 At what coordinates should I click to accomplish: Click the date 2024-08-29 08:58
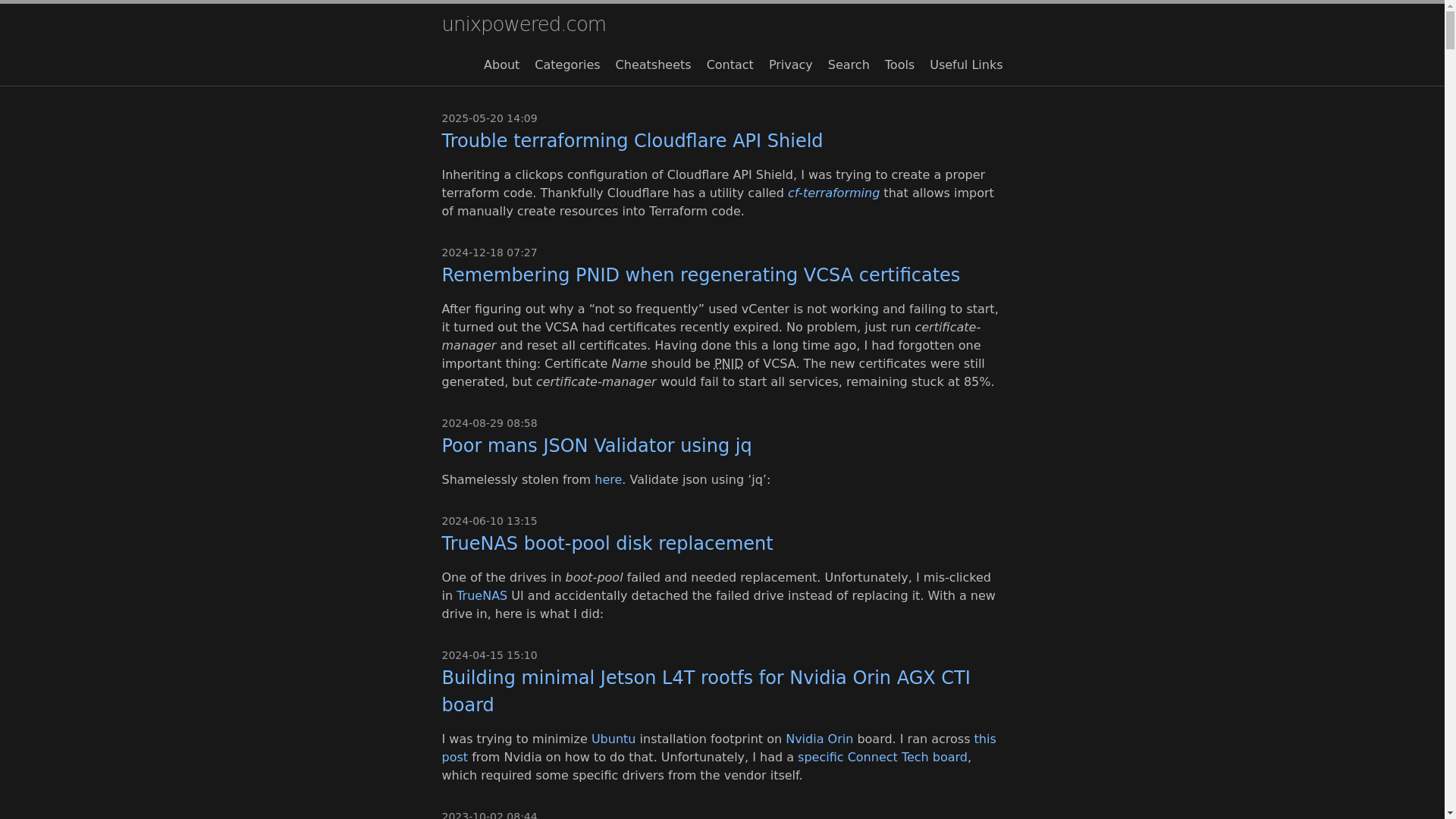[489, 423]
